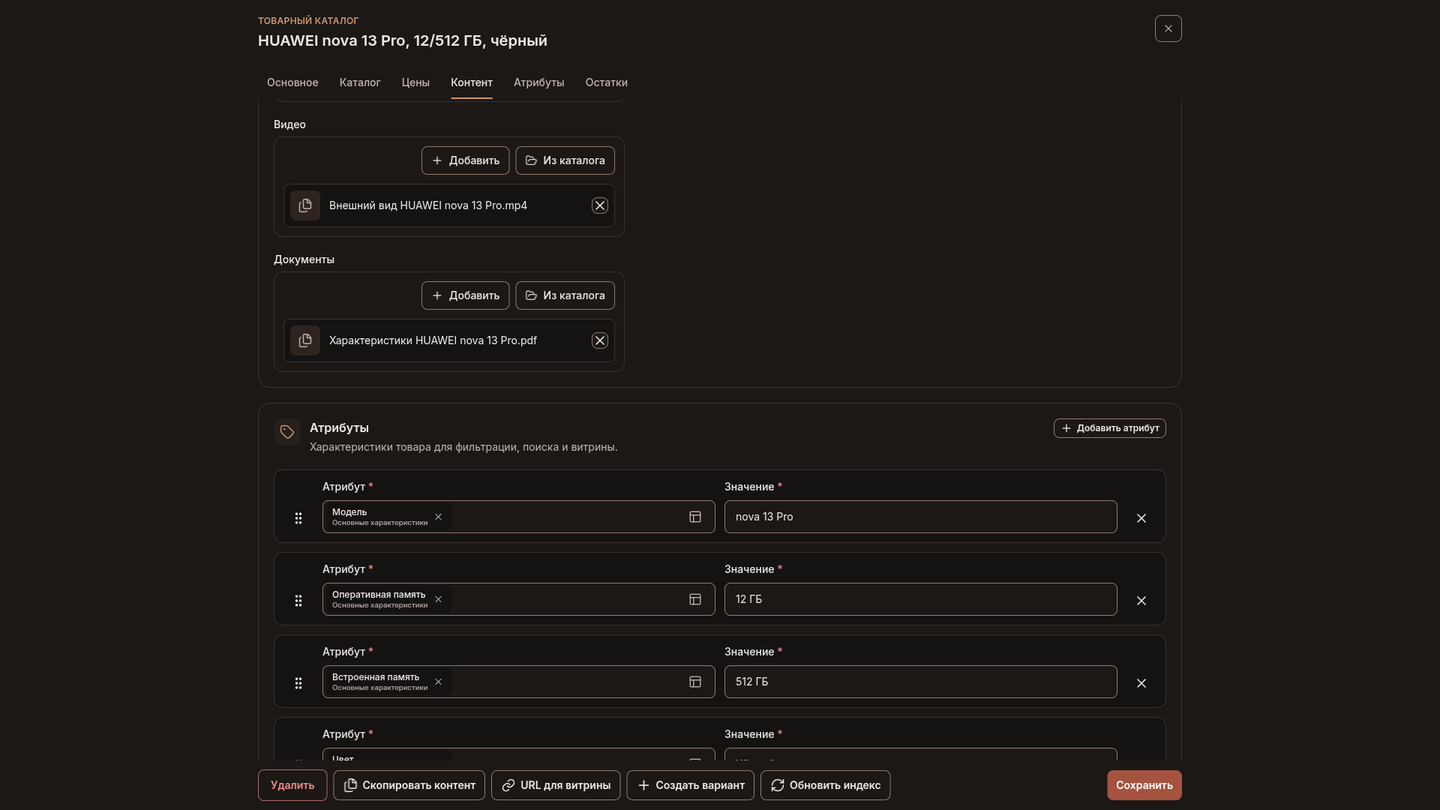Click the tag icon beside the Атрибуты heading

(287, 432)
